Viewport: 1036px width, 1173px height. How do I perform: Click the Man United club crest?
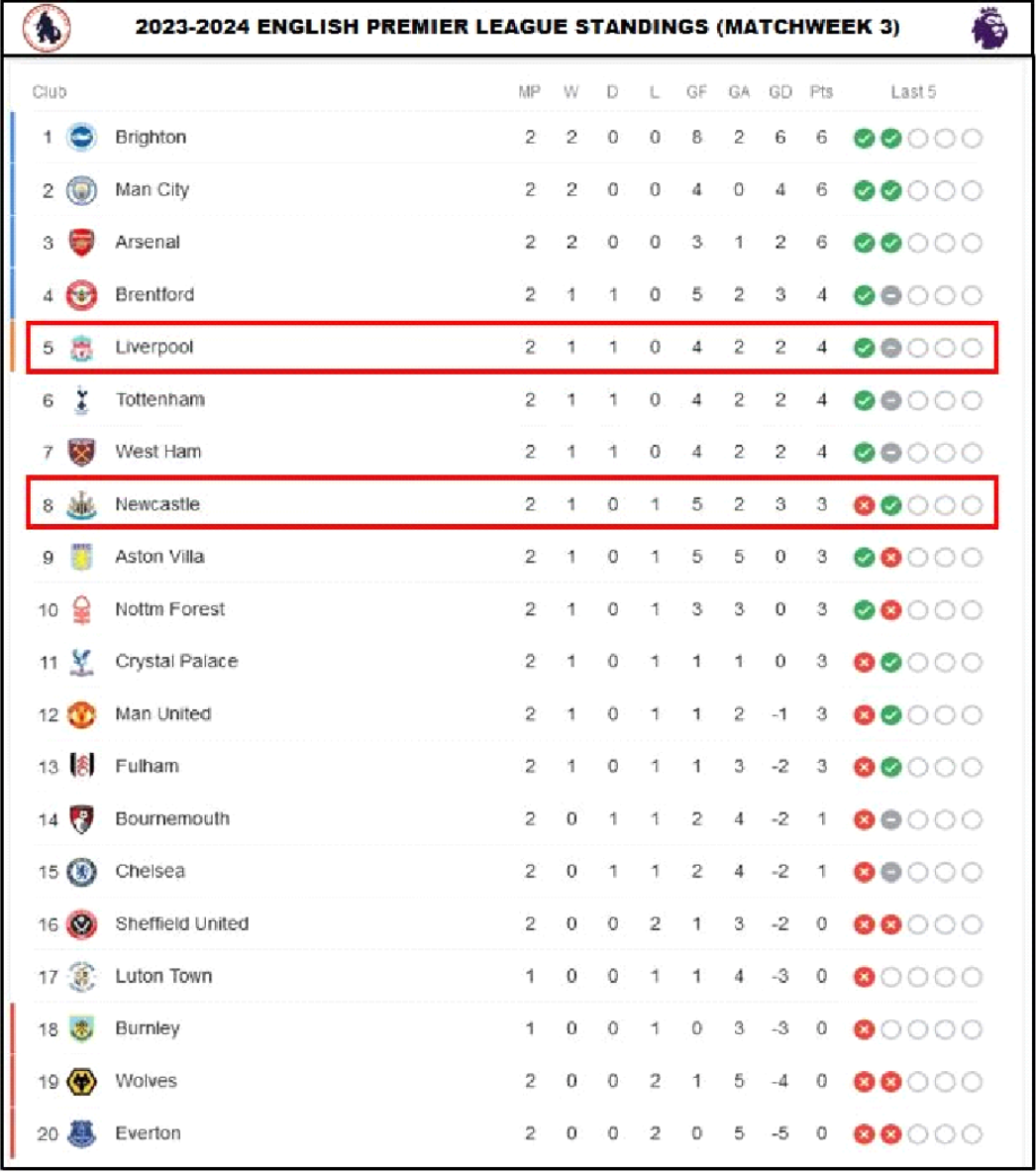point(81,714)
